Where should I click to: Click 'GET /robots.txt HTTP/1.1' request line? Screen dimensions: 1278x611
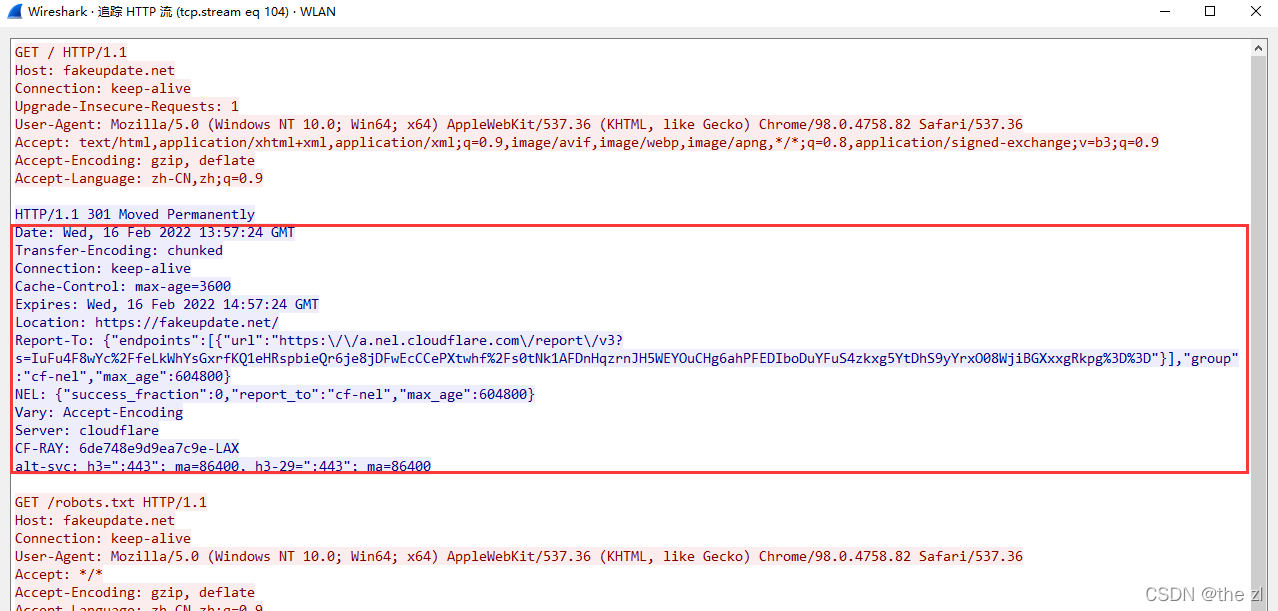click(111, 502)
